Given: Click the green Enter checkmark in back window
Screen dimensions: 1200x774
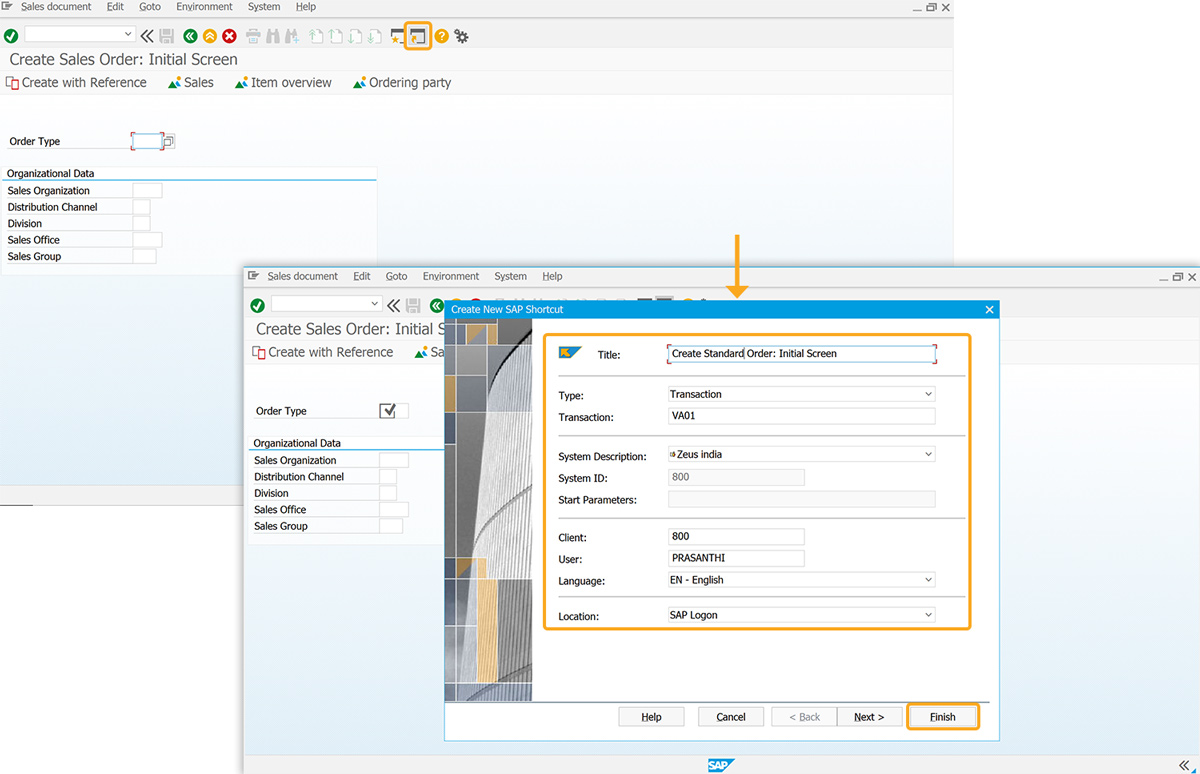Looking at the screenshot, I should click(x=11, y=36).
